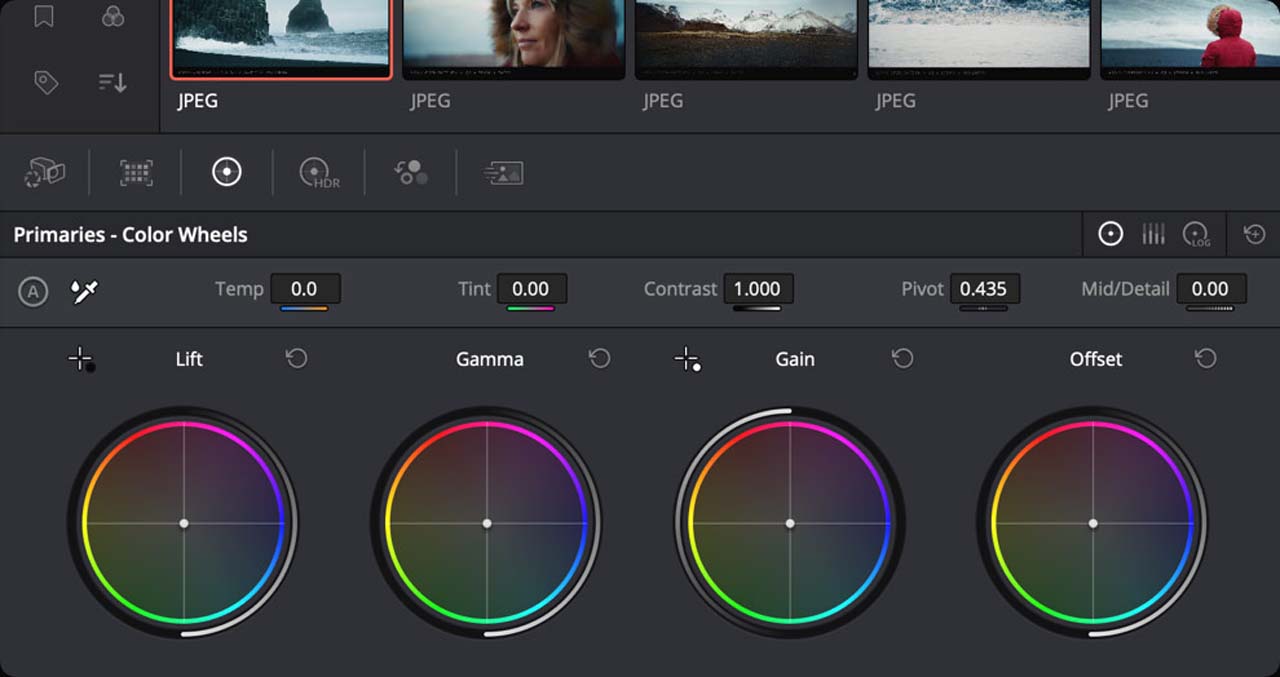Click the Gamma wheel label
Viewport: 1280px width, 677px height.
[489, 359]
